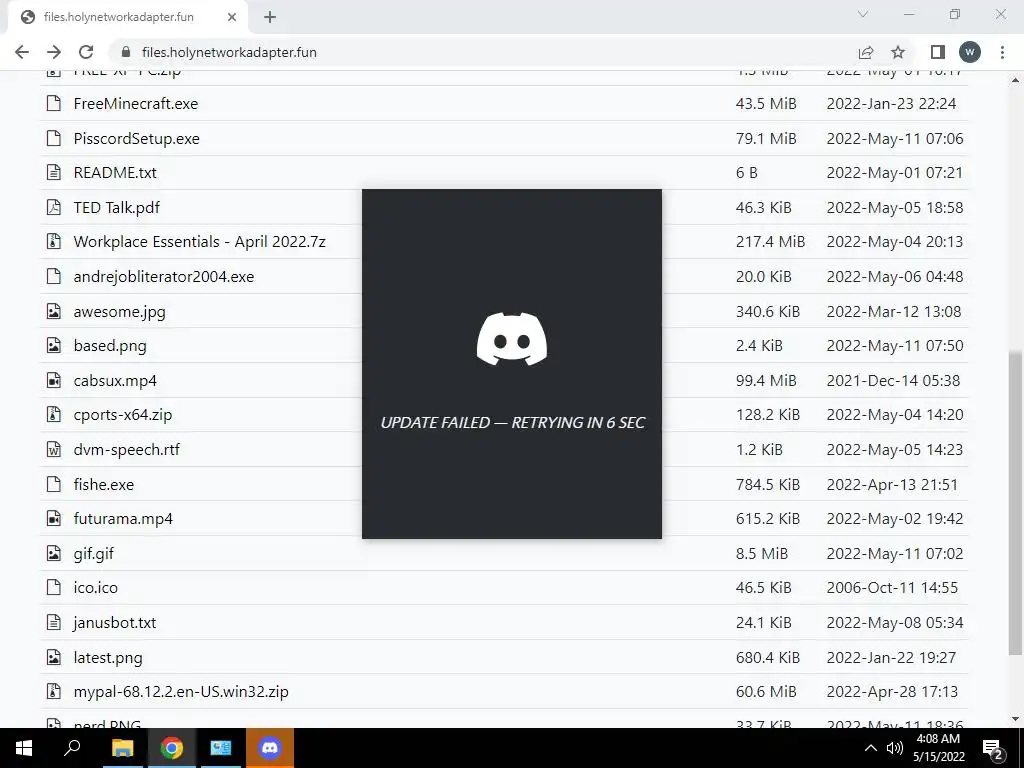
Task: Open the FreeMinecraft.exe link
Action: point(136,103)
